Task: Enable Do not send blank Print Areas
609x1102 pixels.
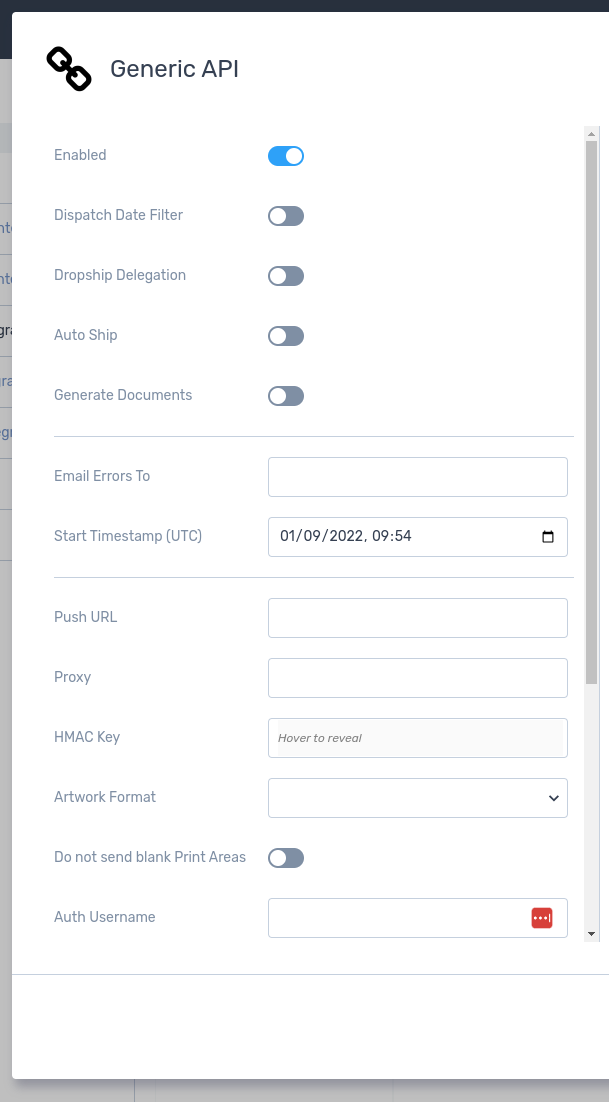Action: pos(286,858)
